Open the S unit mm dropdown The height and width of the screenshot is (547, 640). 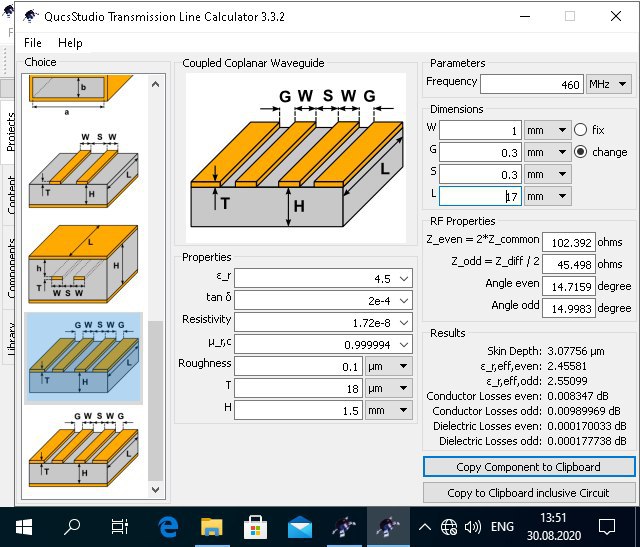tap(547, 174)
